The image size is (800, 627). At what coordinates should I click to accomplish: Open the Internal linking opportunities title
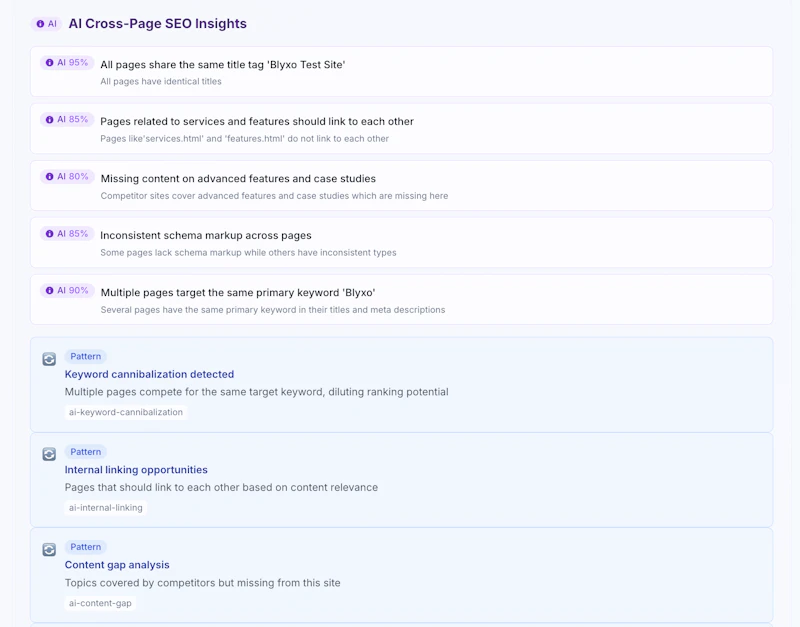click(x=136, y=469)
